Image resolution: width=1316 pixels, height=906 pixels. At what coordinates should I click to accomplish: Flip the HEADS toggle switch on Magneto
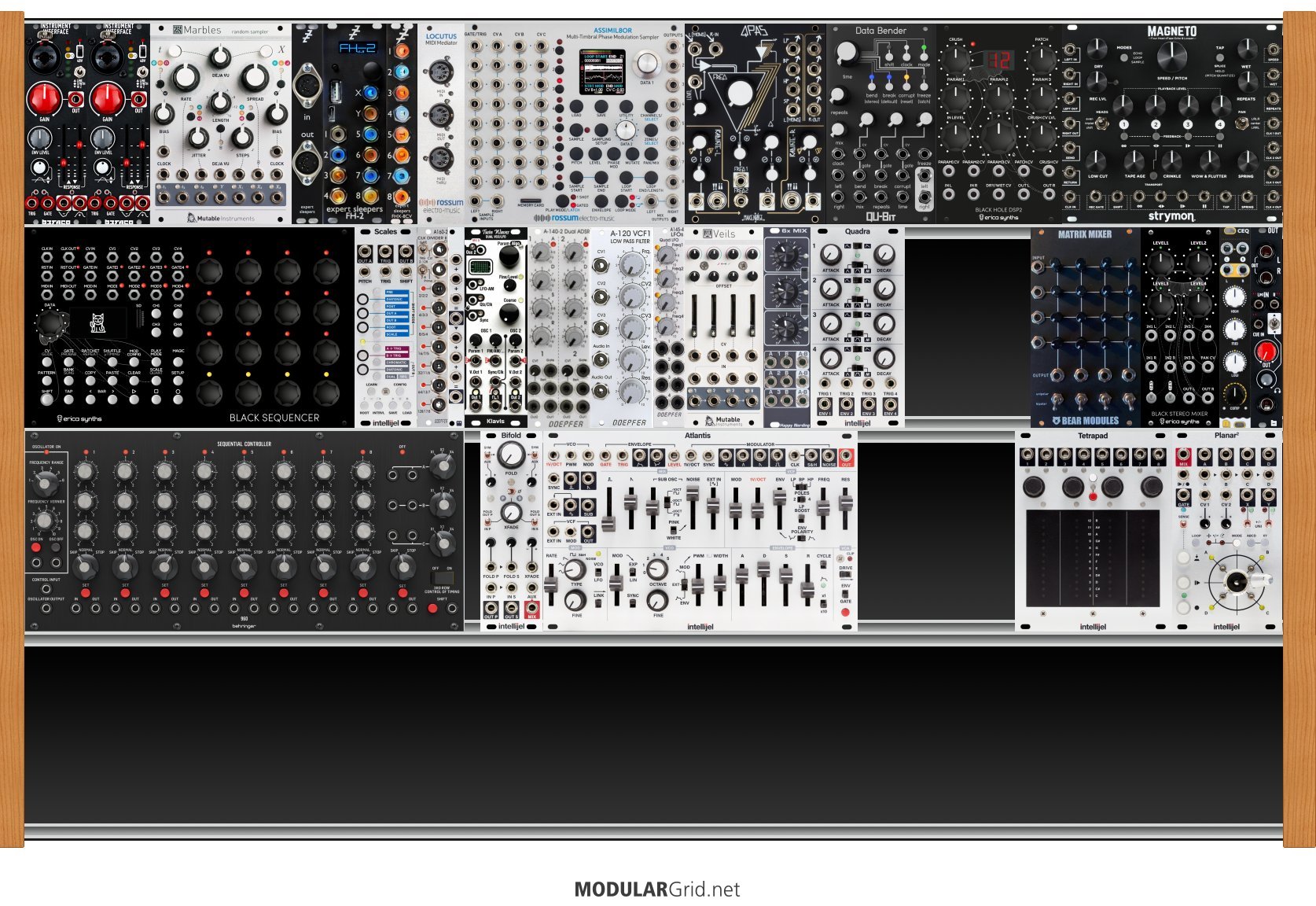[x=1102, y=125]
